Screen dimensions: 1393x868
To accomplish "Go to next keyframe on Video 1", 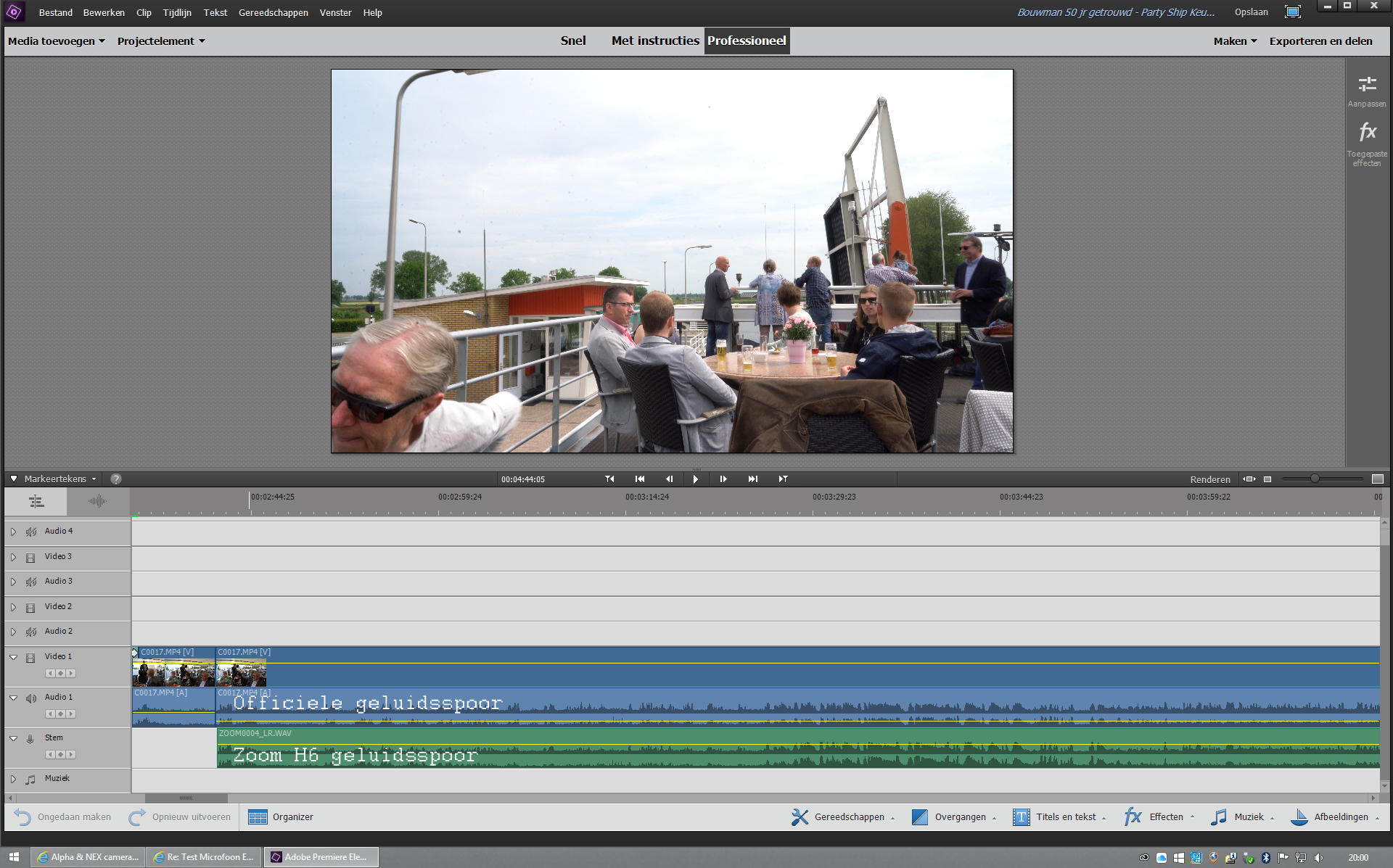I will pos(71,674).
